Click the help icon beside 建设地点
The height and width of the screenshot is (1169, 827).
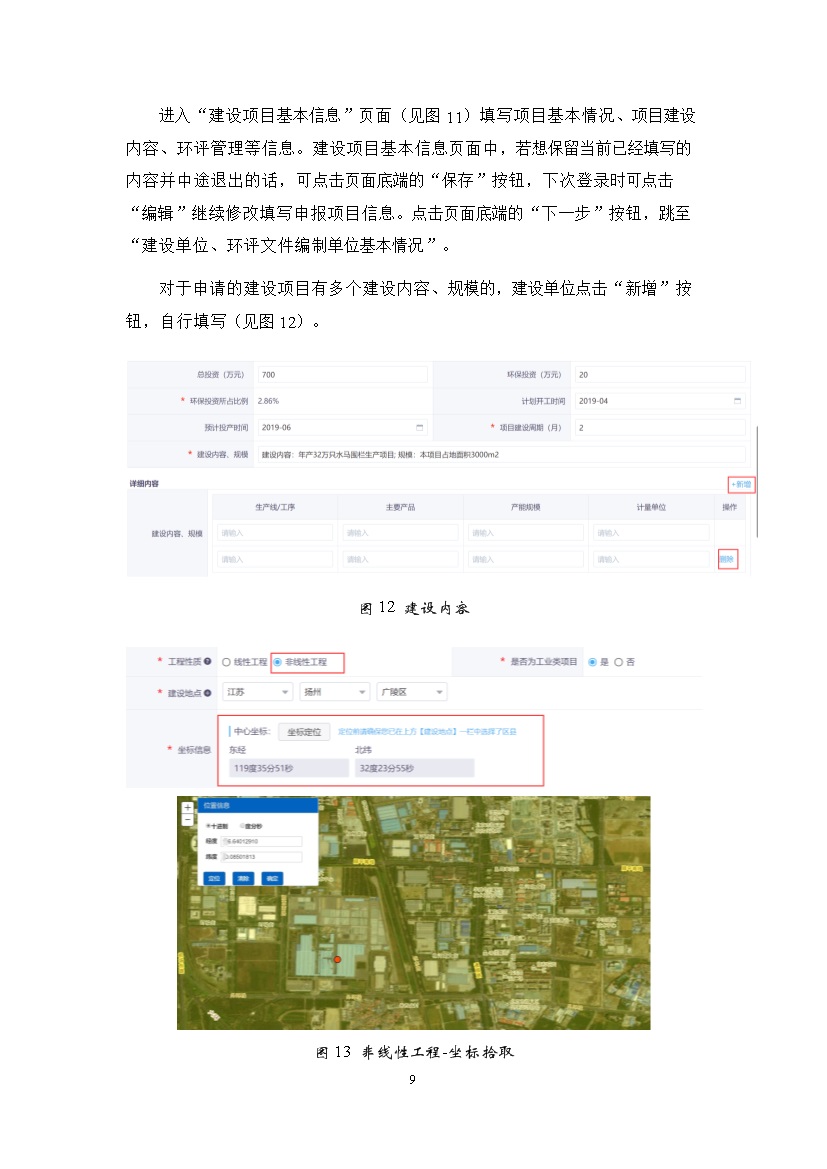point(208,692)
